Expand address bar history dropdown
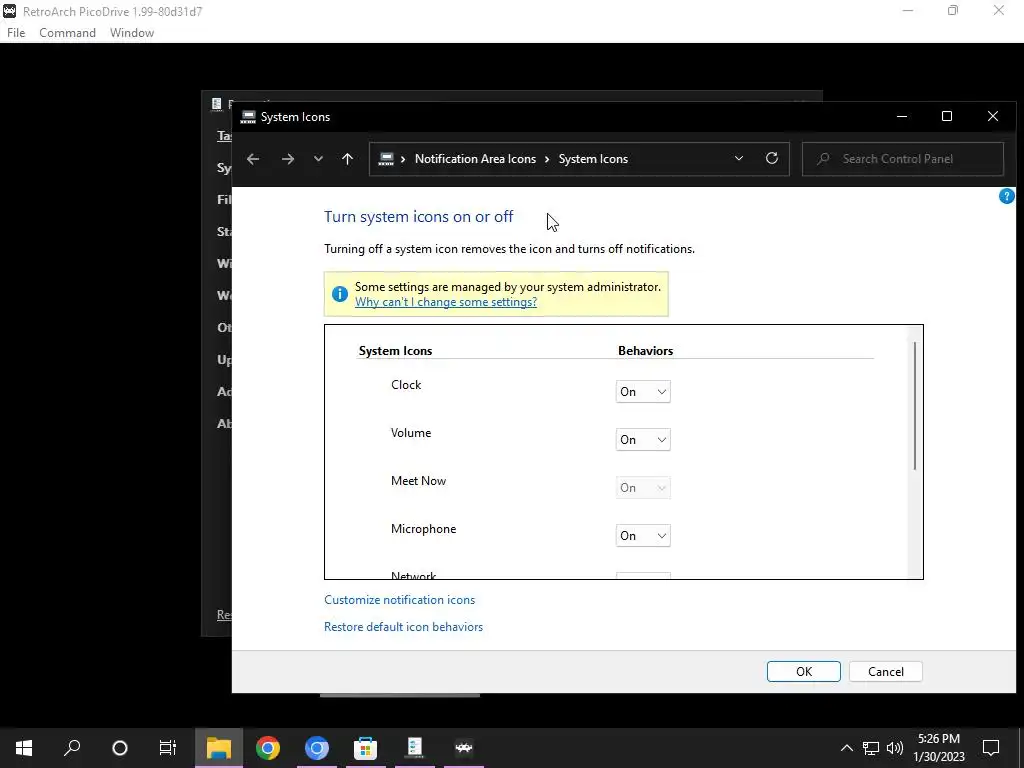 [739, 159]
